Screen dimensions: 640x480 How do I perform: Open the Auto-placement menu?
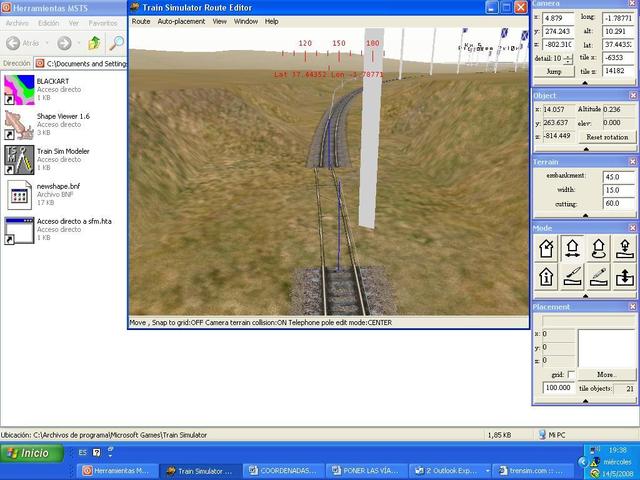tap(181, 21)
